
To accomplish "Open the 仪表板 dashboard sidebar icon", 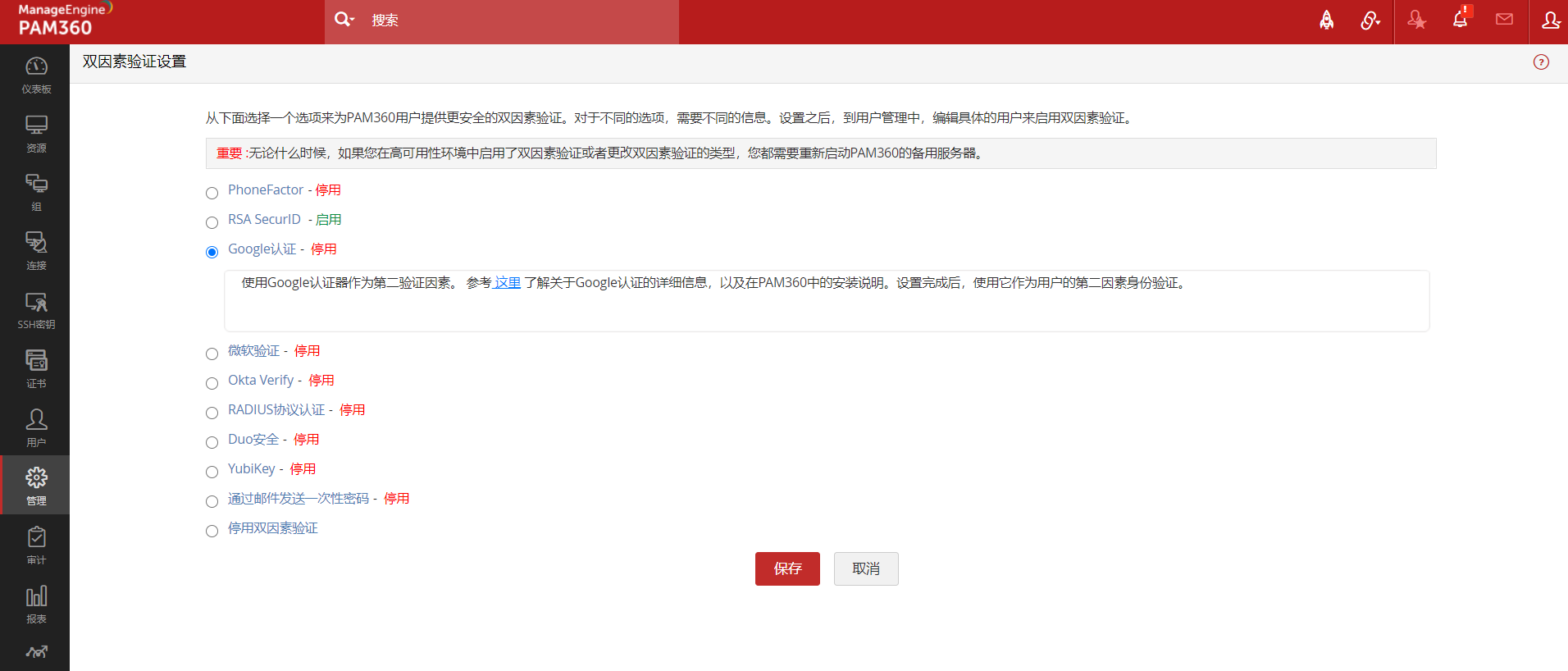I will [x=36, y=75].
